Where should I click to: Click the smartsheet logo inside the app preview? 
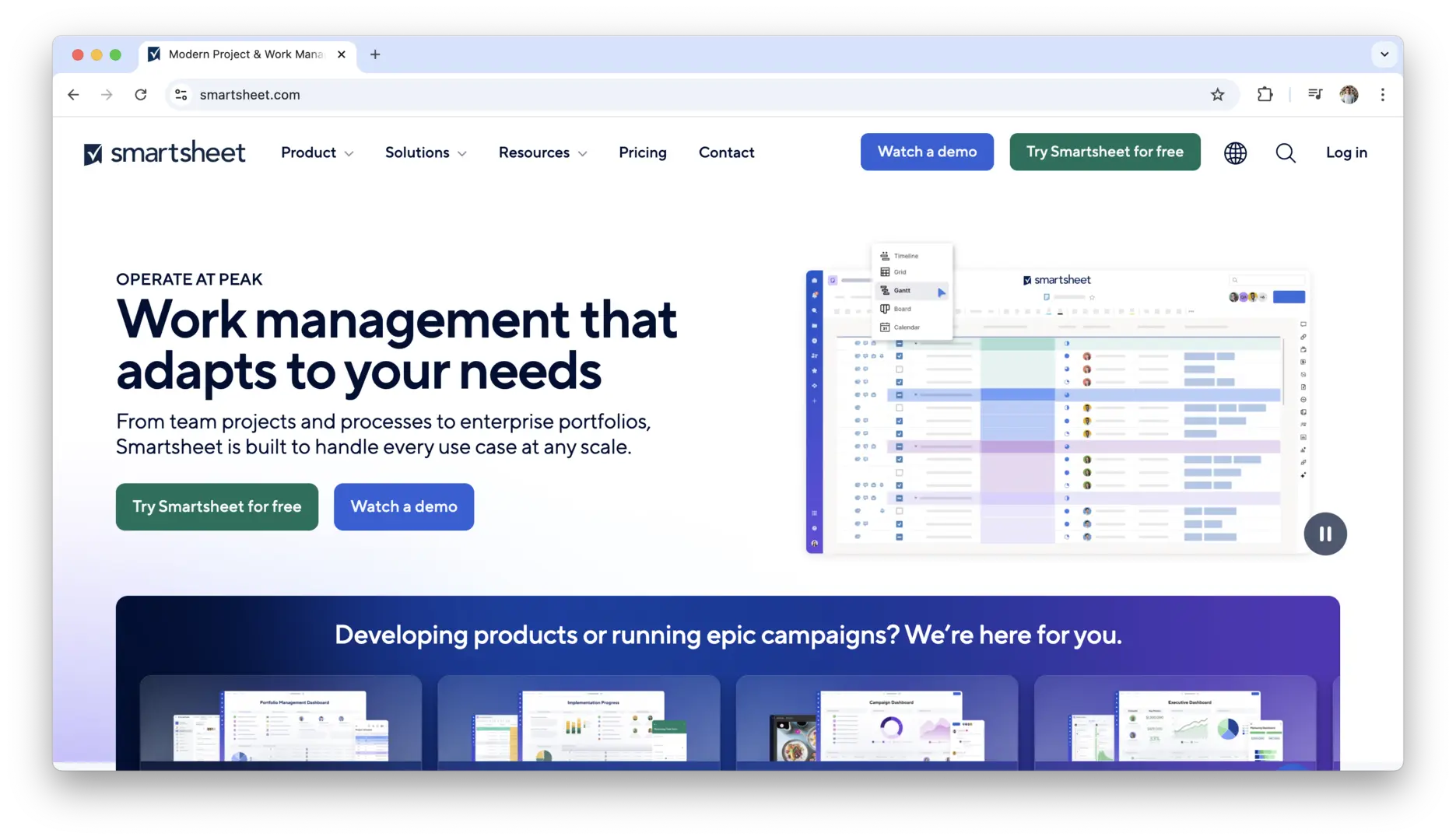(x=1057, y=280)
